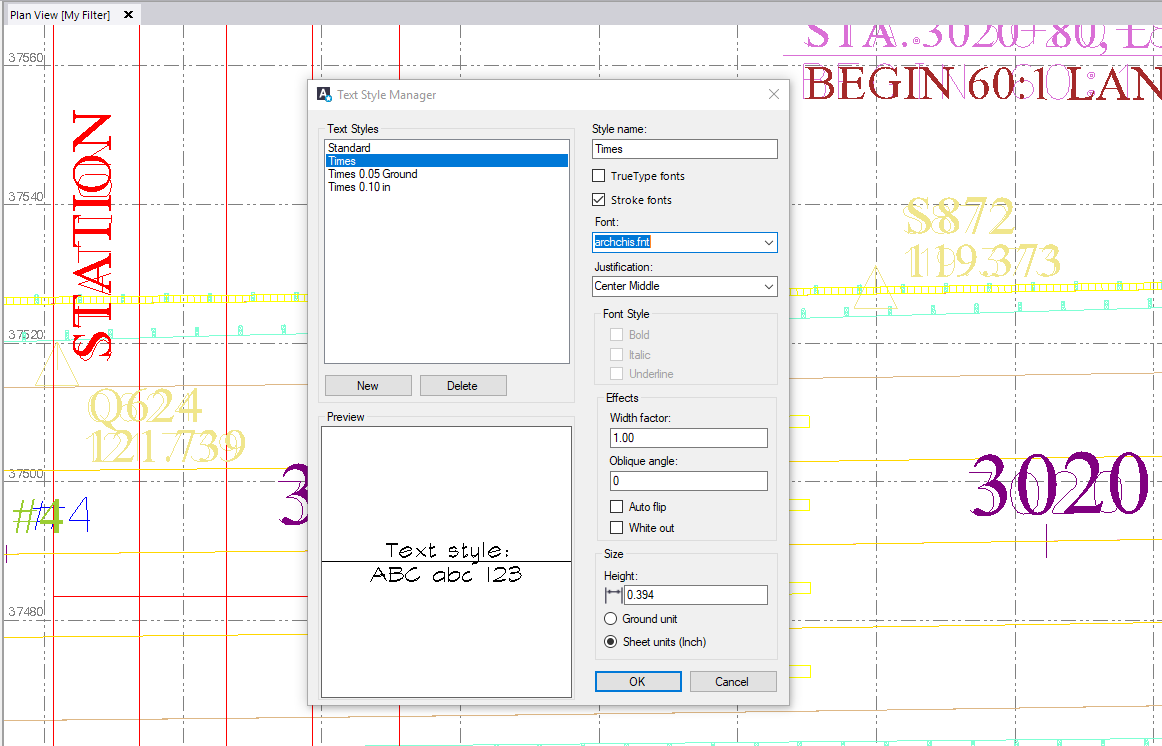Click the Height value field showing 0.394
The image size is (1162, 746).
tap(695, 594)
